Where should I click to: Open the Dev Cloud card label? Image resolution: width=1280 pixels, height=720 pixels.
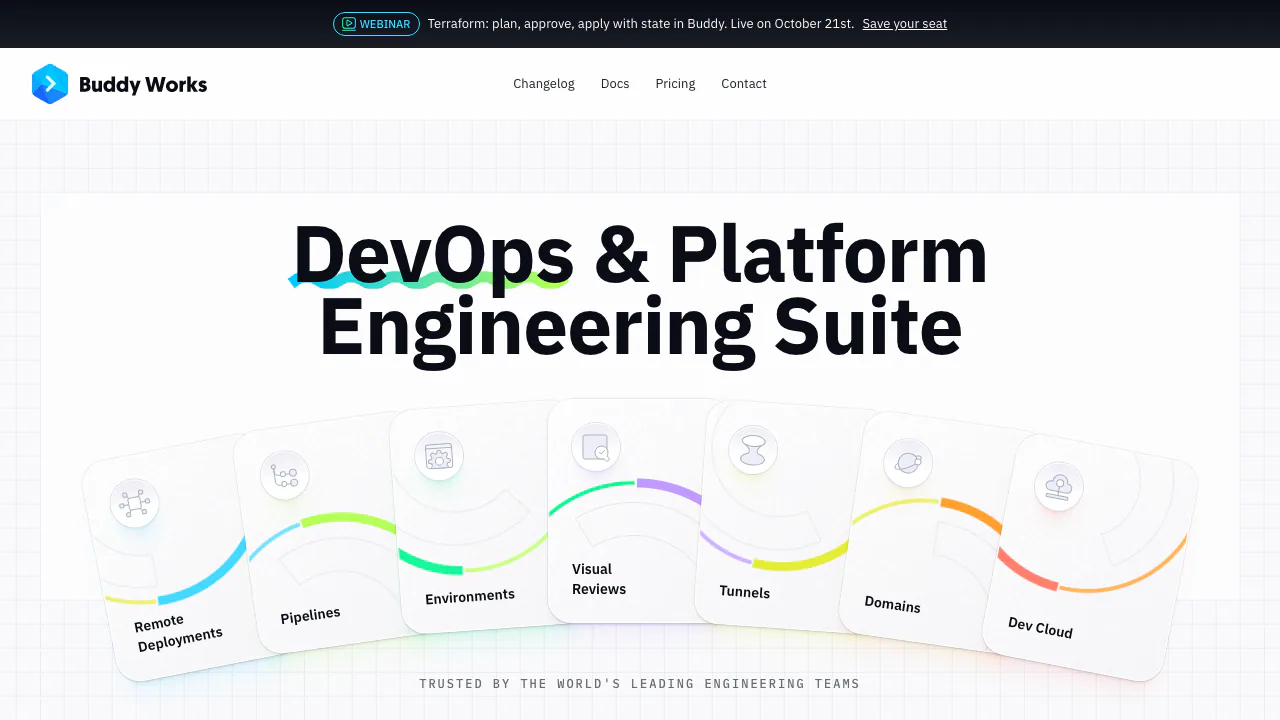tap(1040, 628)
